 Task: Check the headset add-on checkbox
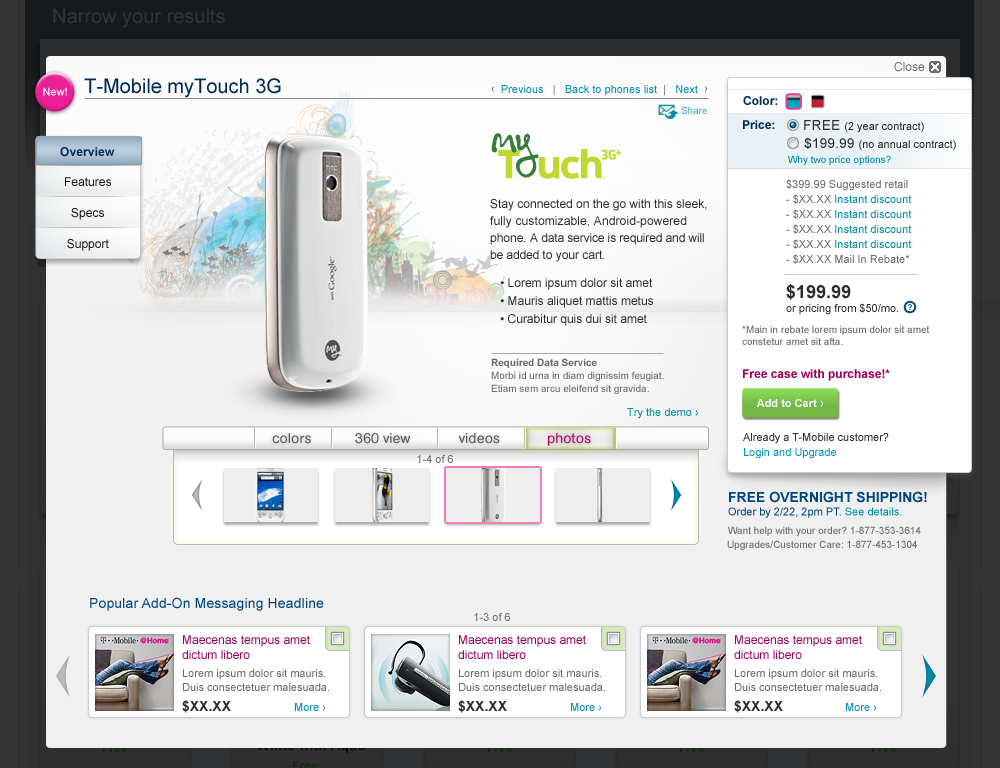point(614,639)
